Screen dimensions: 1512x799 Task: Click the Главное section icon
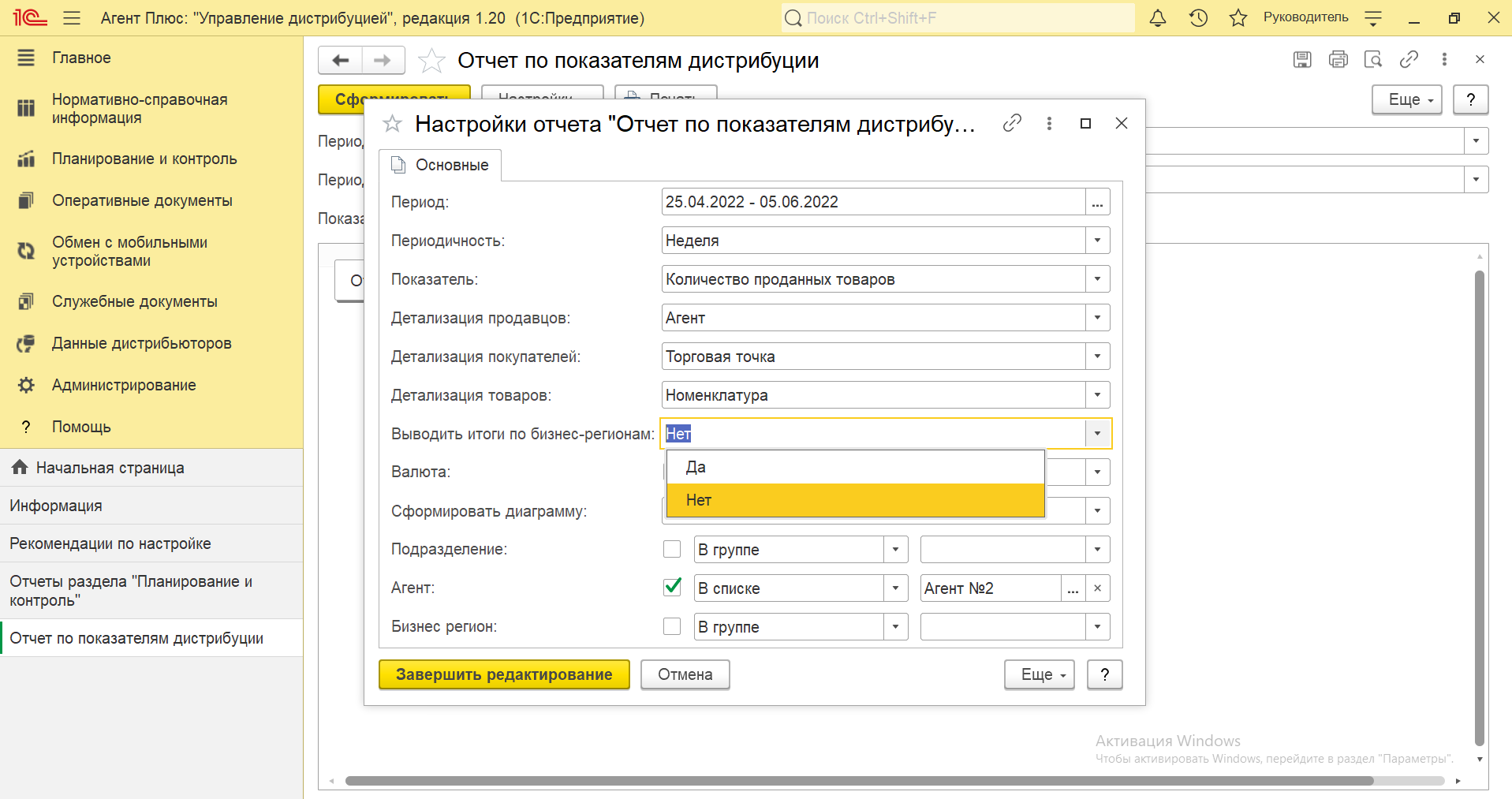click(x=26, y=58)
